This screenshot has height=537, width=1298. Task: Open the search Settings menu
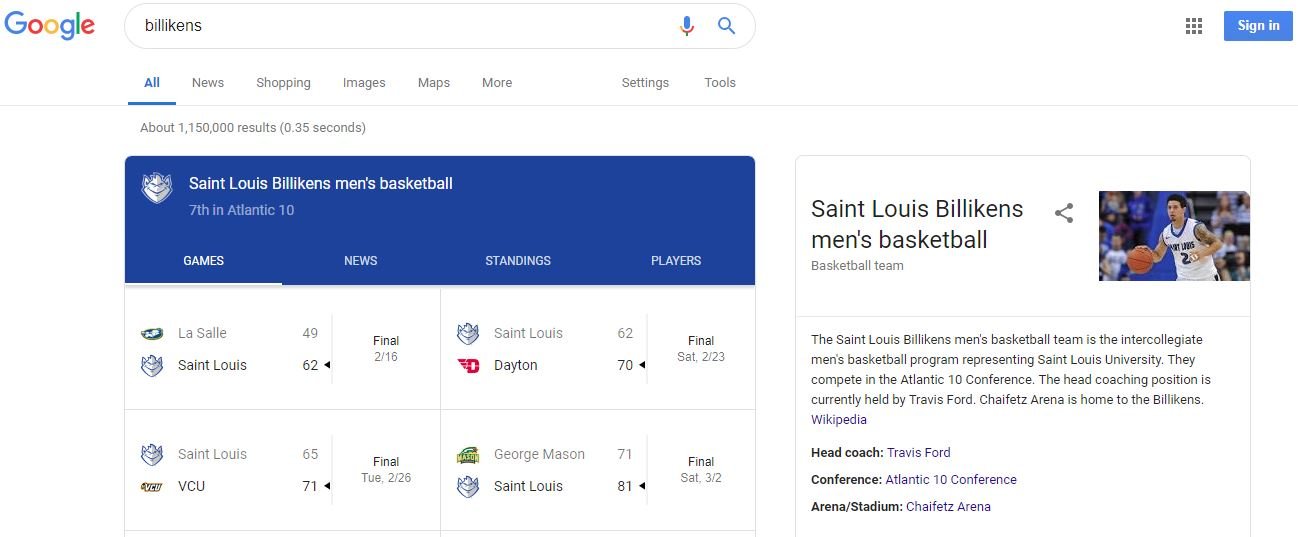click(x=645, y=83)
